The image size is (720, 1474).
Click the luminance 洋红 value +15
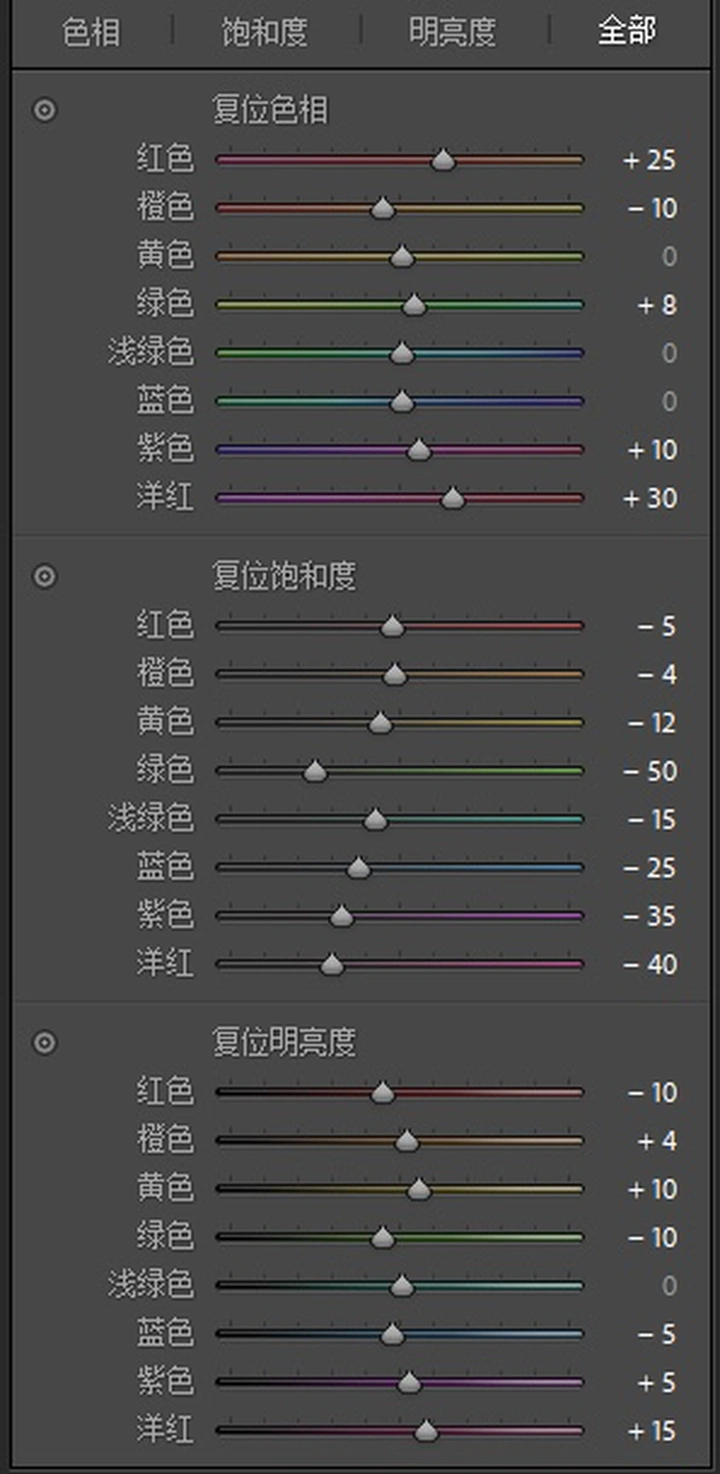tap(651, 1432)
